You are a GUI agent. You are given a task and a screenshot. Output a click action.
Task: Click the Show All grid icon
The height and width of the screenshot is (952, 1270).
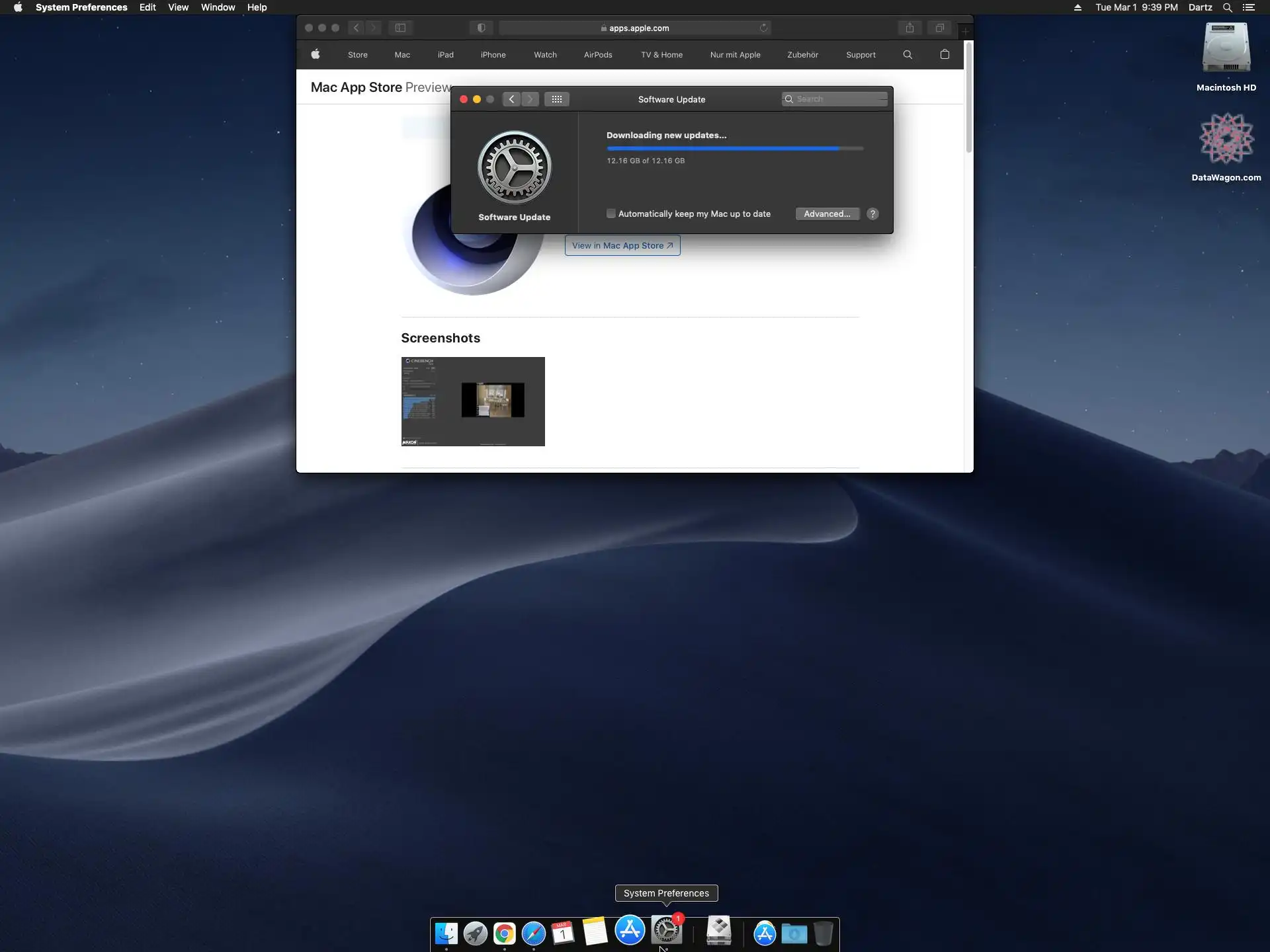click(x=556, y=99)
